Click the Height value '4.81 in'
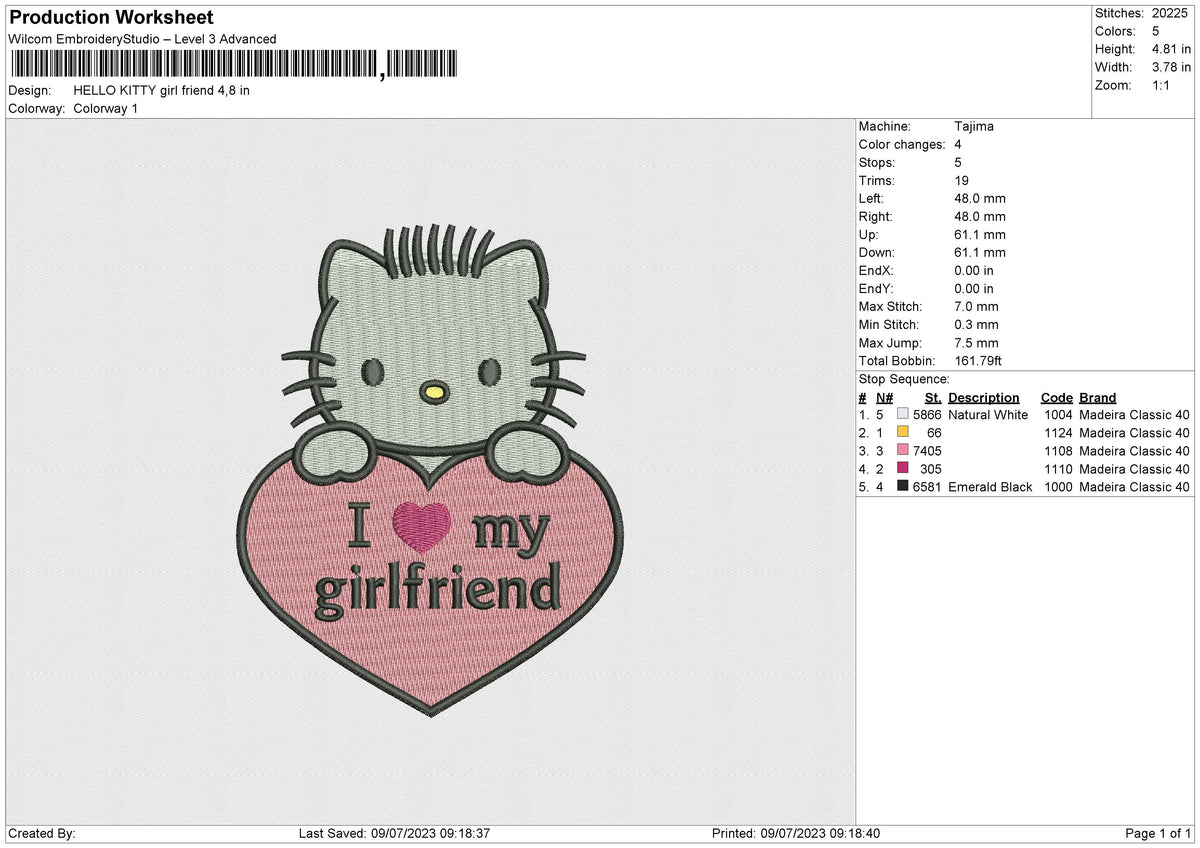The width and height of the screenshot is (1200, 848). (1171, 49)
